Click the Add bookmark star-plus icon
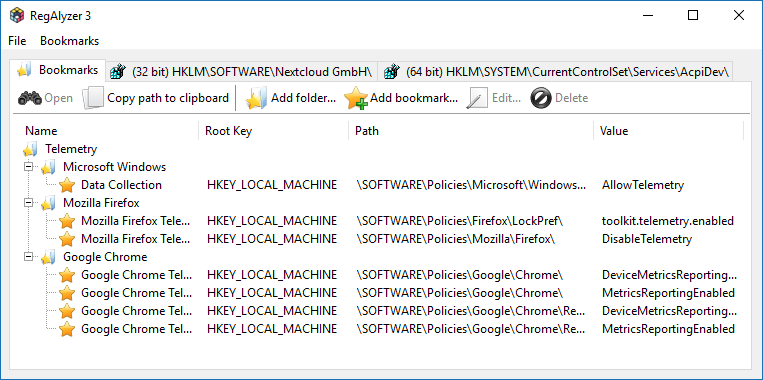The height and width of the screenshot is (380, 763). point(356,98)
